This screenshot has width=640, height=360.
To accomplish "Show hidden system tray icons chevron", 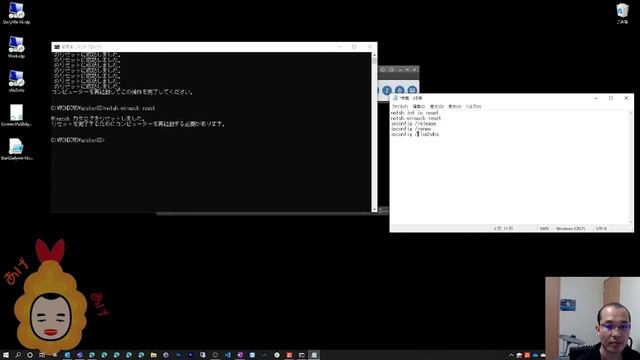I will (511, 356).
